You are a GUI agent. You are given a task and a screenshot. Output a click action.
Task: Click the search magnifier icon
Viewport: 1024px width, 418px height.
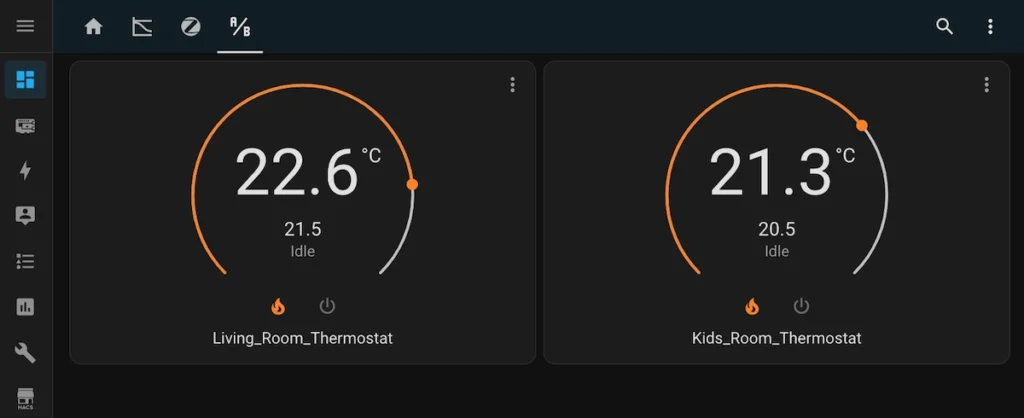tap(944, 26)
